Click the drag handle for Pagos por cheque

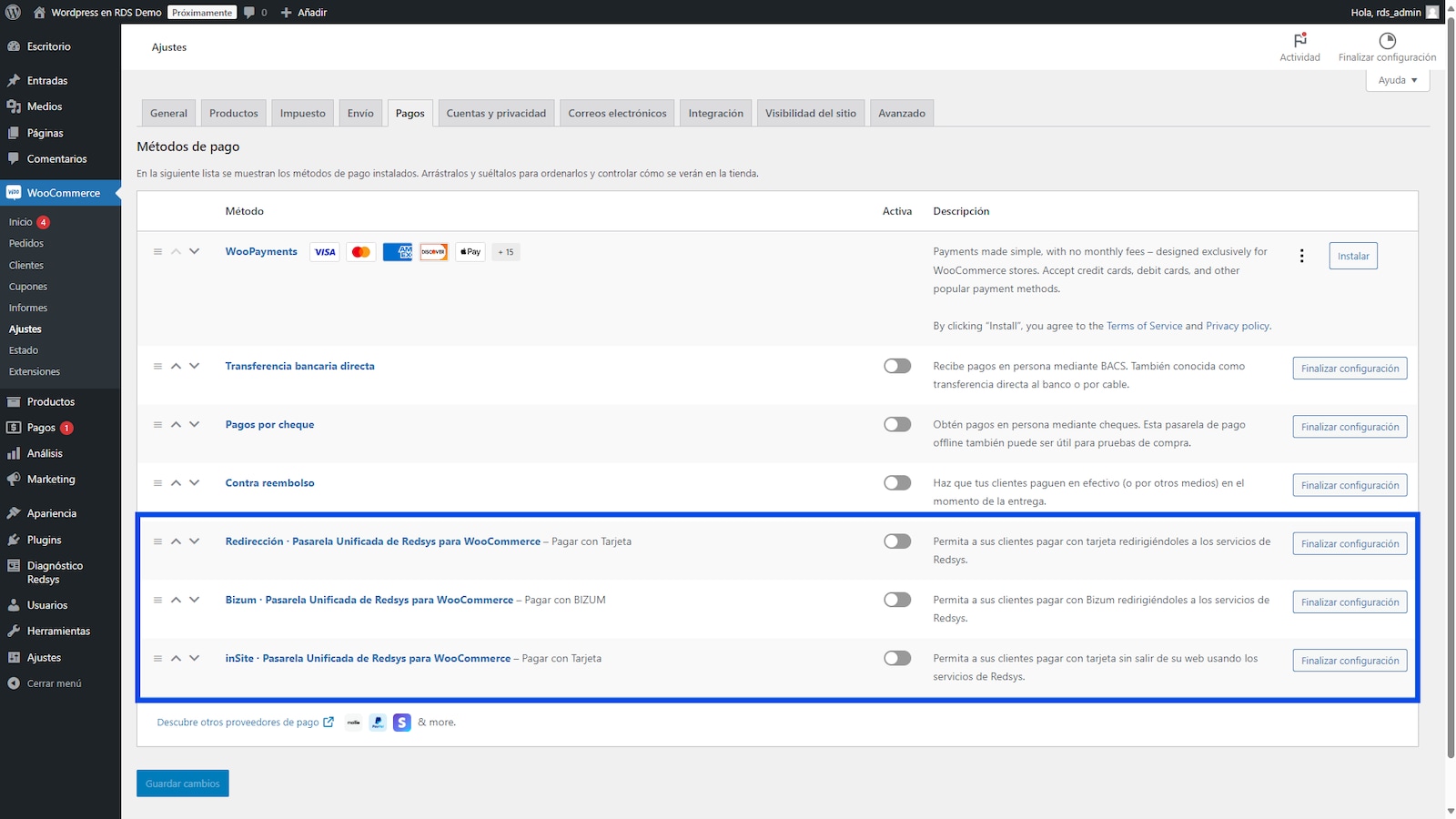(157, 425)
